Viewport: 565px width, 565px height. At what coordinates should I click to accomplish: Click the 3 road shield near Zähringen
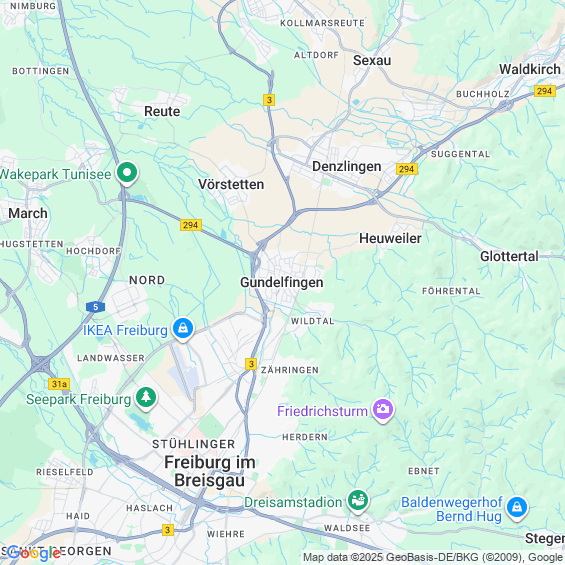click(251, 364)
